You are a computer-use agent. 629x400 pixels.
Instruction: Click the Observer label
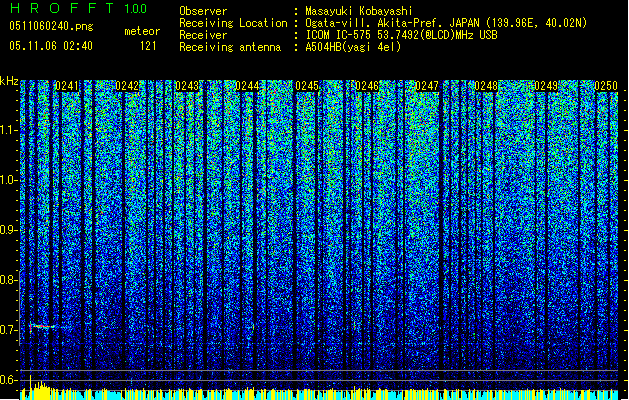(203, 11)
